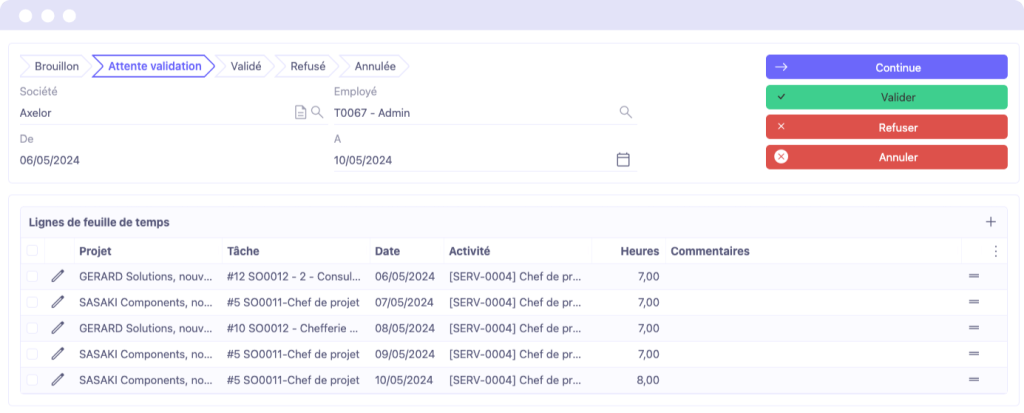Image resolution: width=1024 pixels, height=413 pixels.
Task: Check the box for the 07/05/2024 line
Action: [32, 303]
